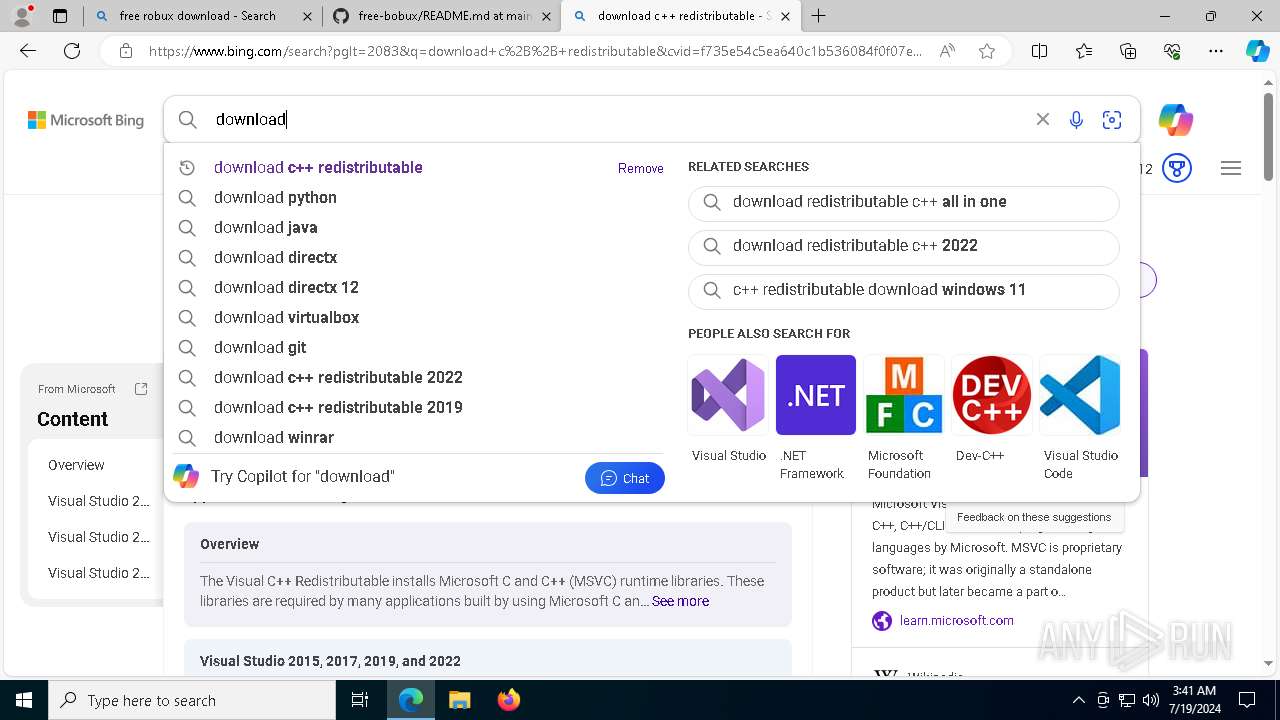Show hidden system tray icons

[x=1078, y=700]
